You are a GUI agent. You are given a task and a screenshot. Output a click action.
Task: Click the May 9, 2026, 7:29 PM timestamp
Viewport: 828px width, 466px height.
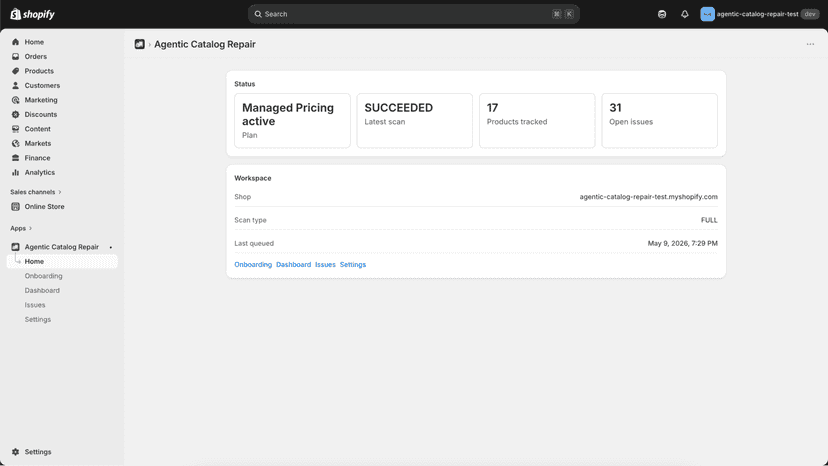(683, 244)
